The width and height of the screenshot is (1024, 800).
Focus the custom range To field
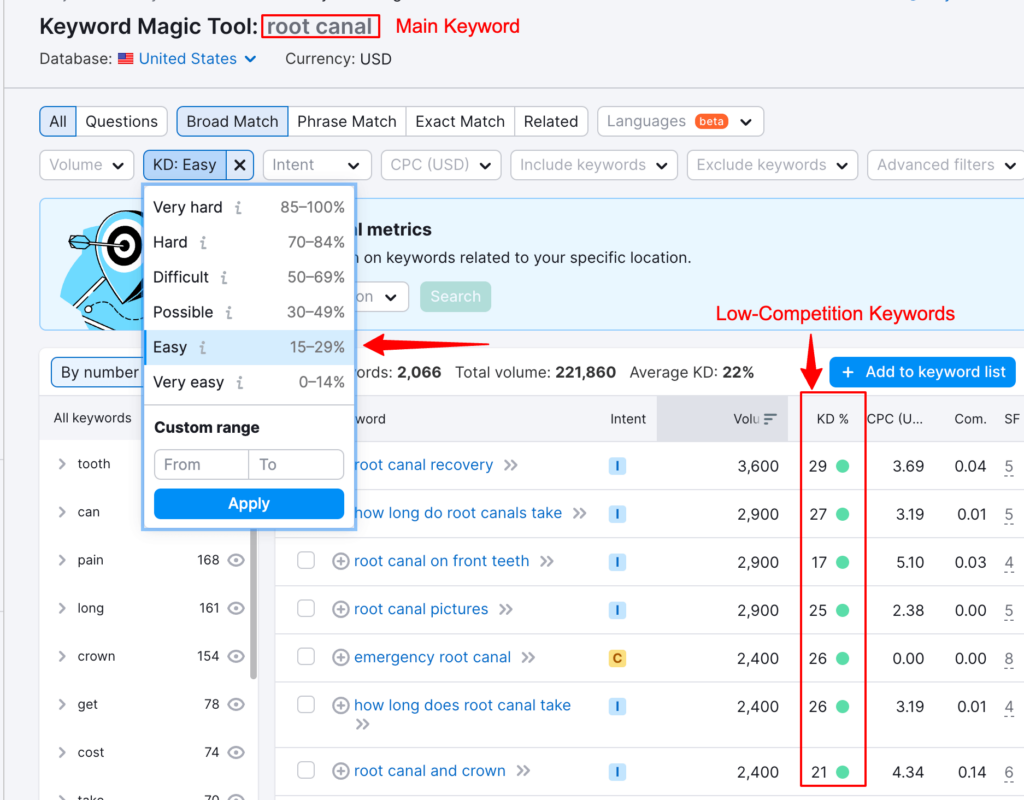click(x=296, y=464)
